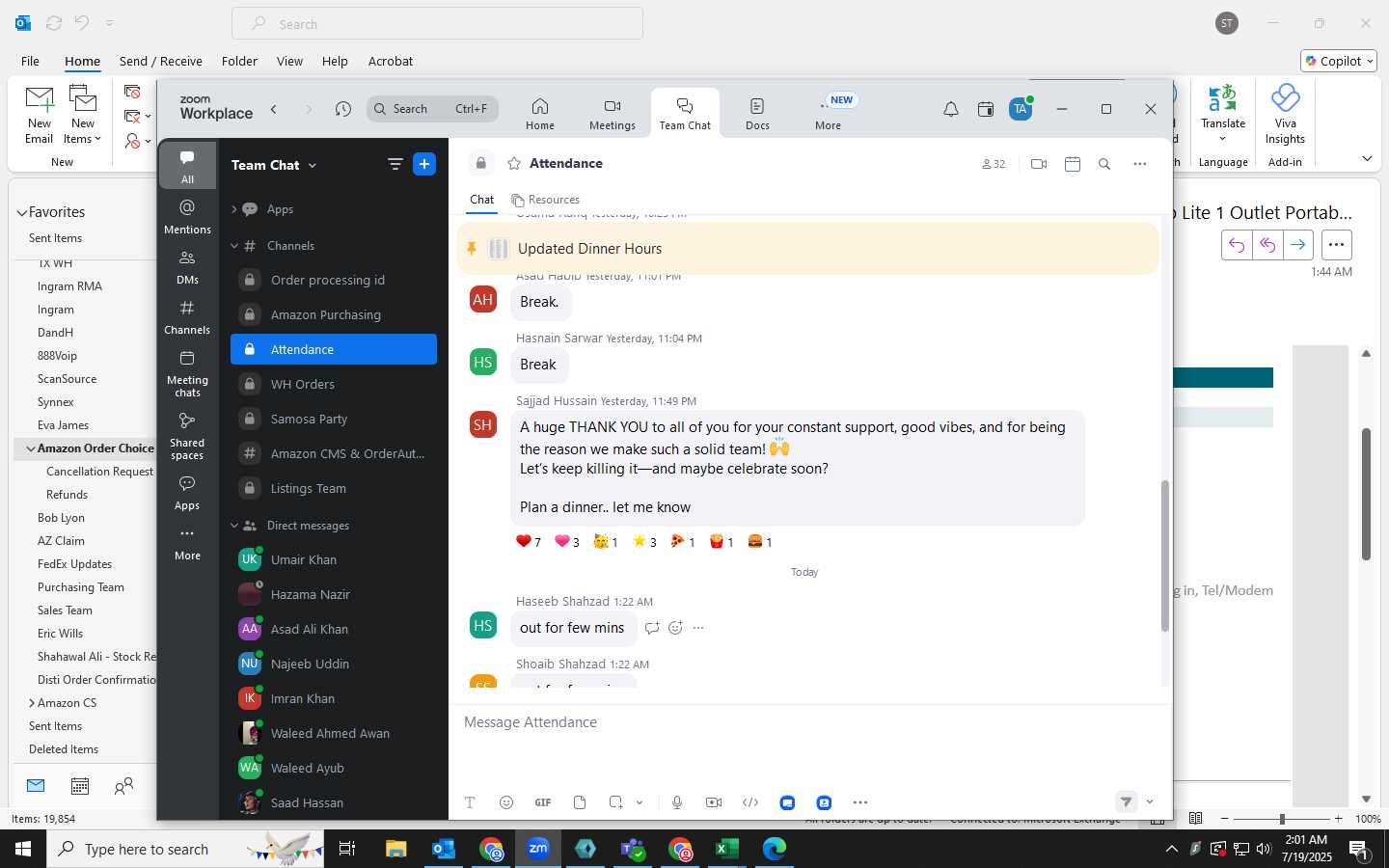Expand the Apps section in Team Chat
This screenshot has width=1389, height=868.
pyautogui.click(x=233, y=209)
